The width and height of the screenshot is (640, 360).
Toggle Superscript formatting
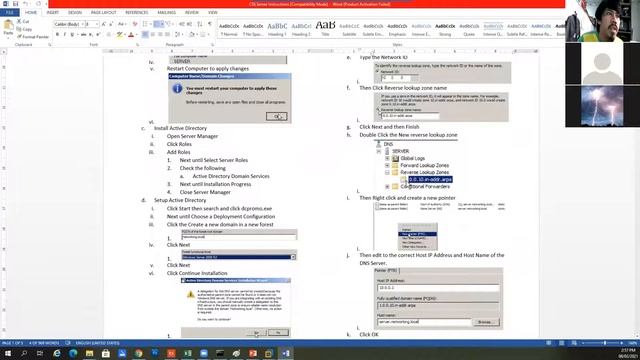pyautogui.click(x=98, y=35)
